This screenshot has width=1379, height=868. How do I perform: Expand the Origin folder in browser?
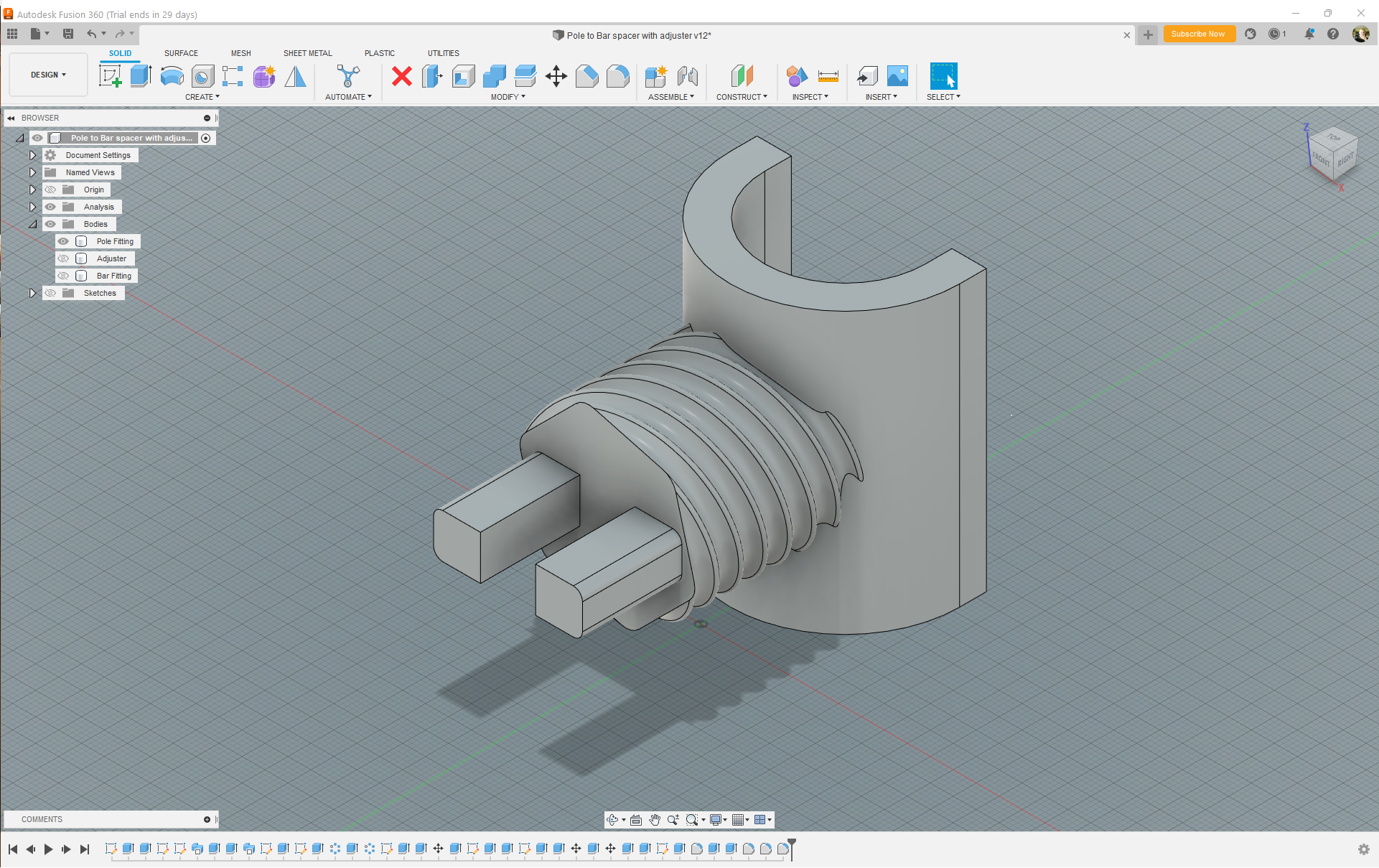click(32, 189)
